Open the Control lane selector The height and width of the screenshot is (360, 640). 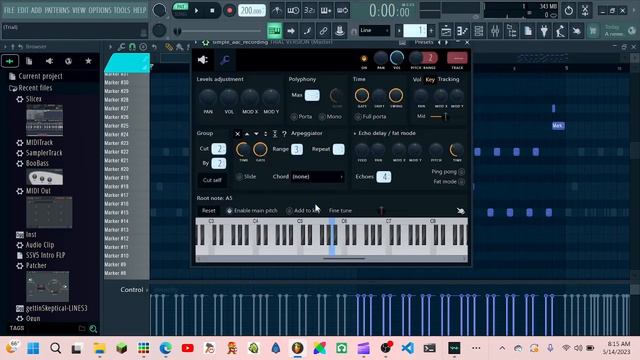pyautogui.click(x=134, y=290)
